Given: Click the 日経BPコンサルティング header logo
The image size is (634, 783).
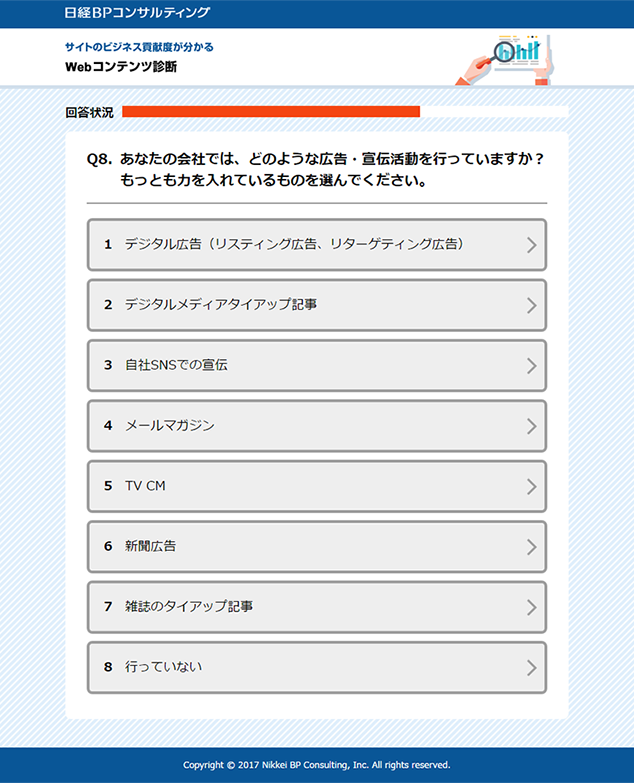Looking at the screenshot, I should pyautogui.click(x=138, y=13).
